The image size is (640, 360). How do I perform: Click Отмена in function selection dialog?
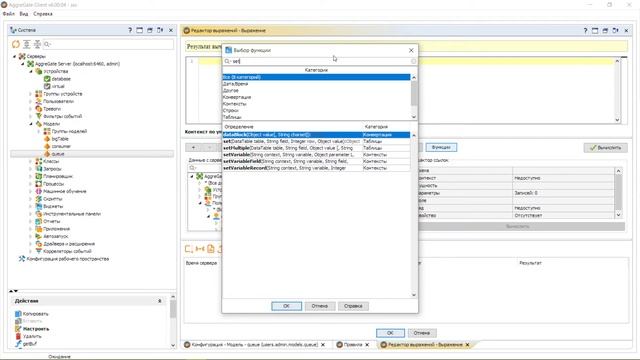320,306
